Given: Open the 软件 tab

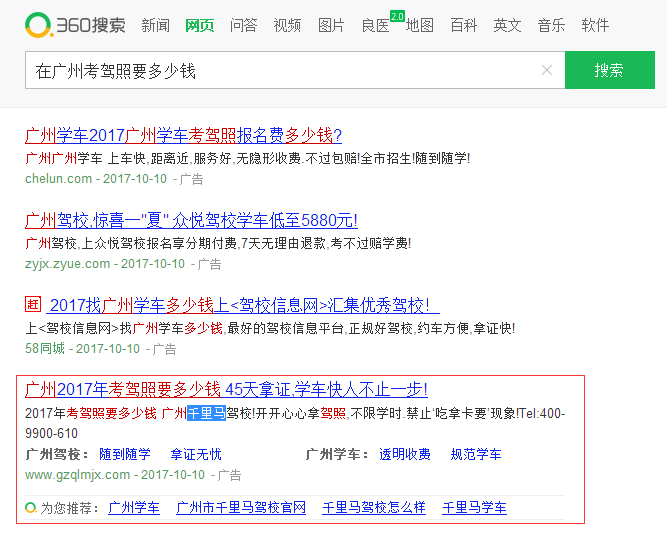Looking at the screenshot, I should 595,25.
